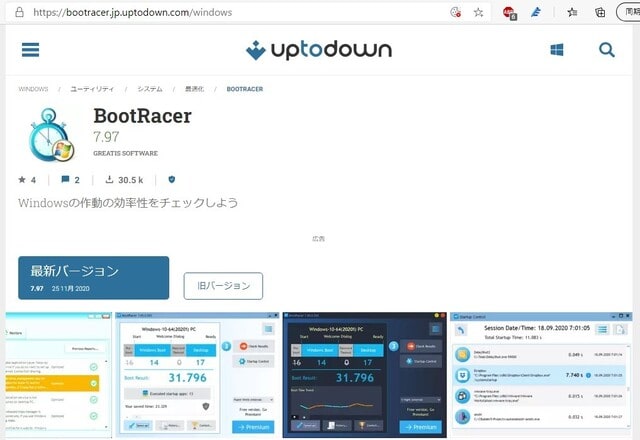Viewport: 640px width, 440px height.
Task: Click the BOOTRACER breadcrumb
Action: click(245, 89)
